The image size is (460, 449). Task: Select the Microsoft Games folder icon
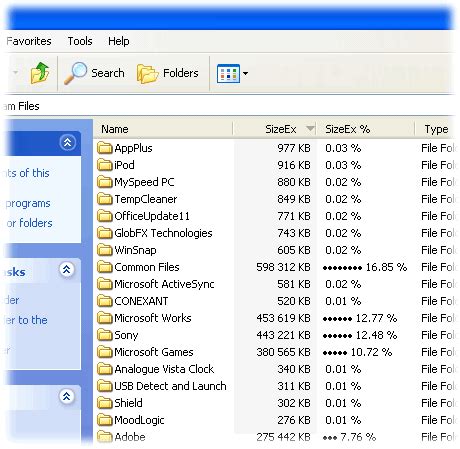105,352
